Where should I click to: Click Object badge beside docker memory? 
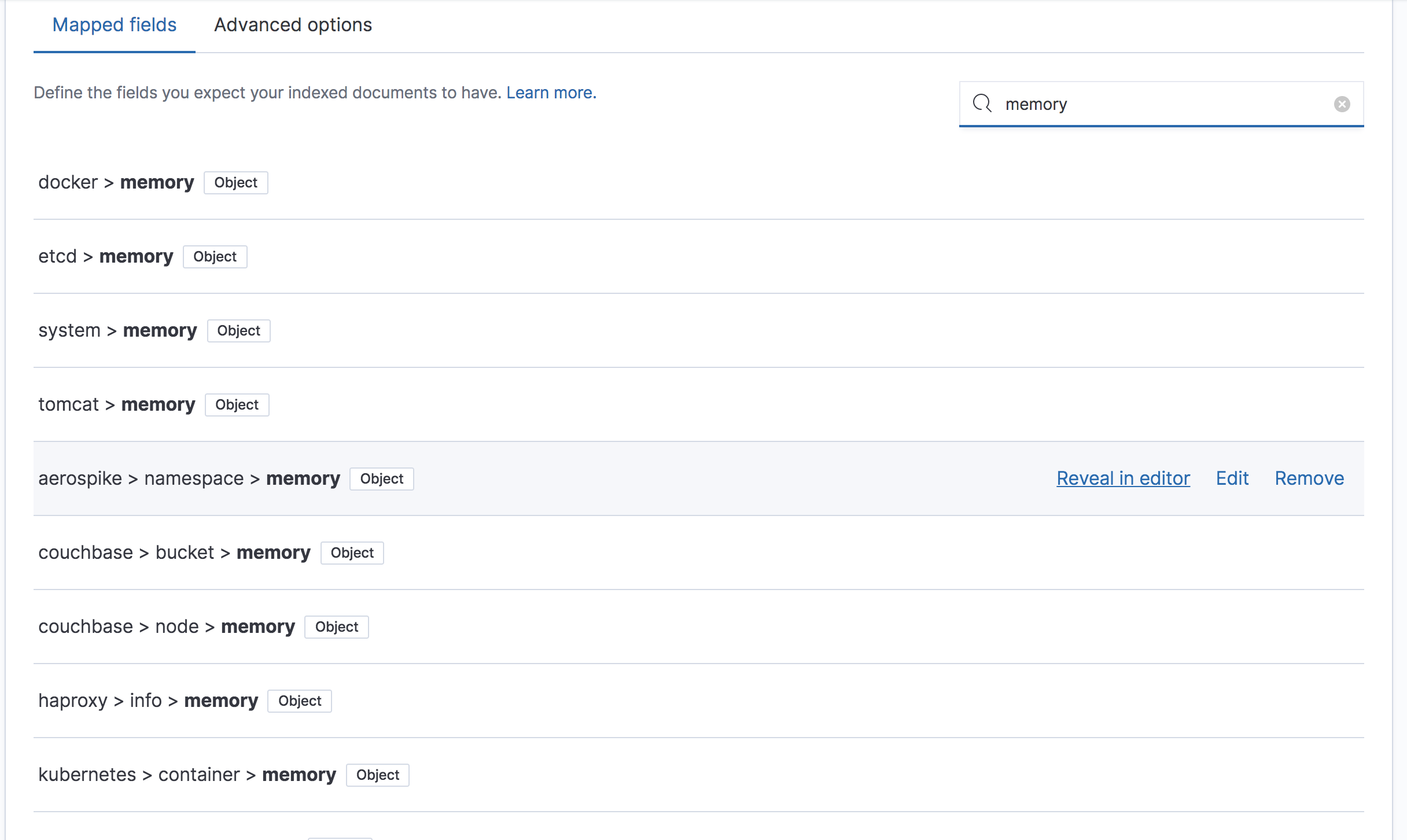click(x=235, y=183)
